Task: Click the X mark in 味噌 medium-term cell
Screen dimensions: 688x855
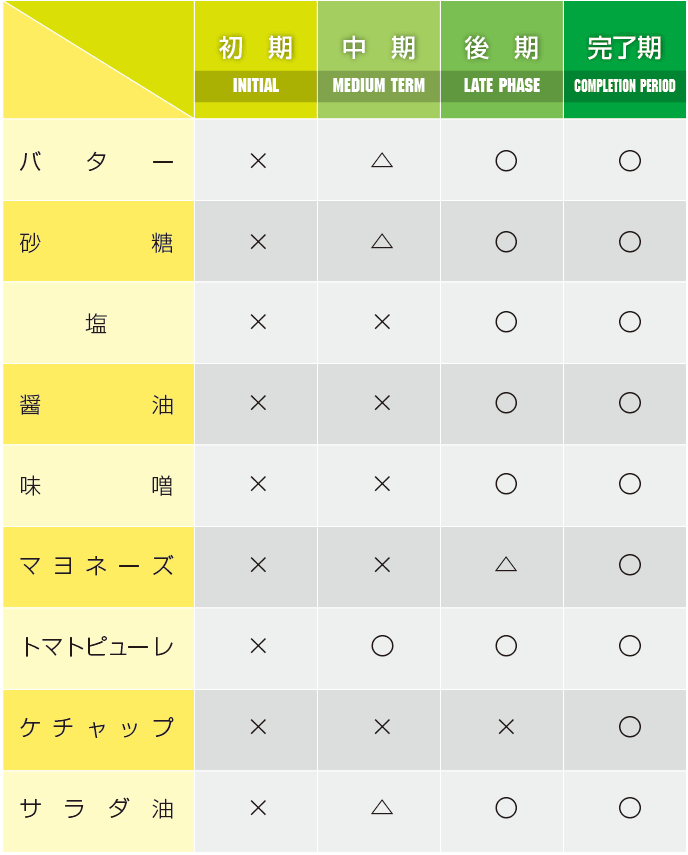Action: pyautogui.click(x=382, y=484)
